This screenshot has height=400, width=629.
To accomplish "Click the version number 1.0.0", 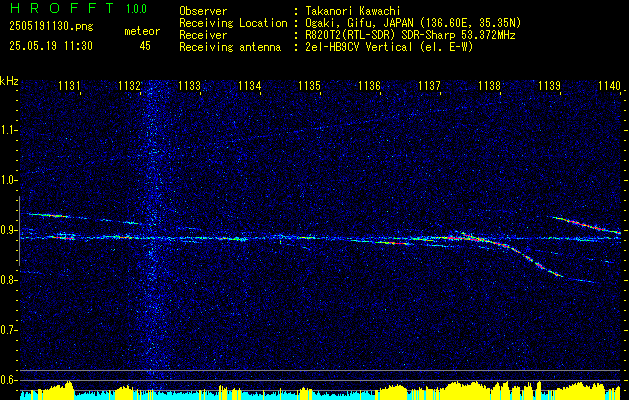I will pyautogui.click(x=136, y=9).
